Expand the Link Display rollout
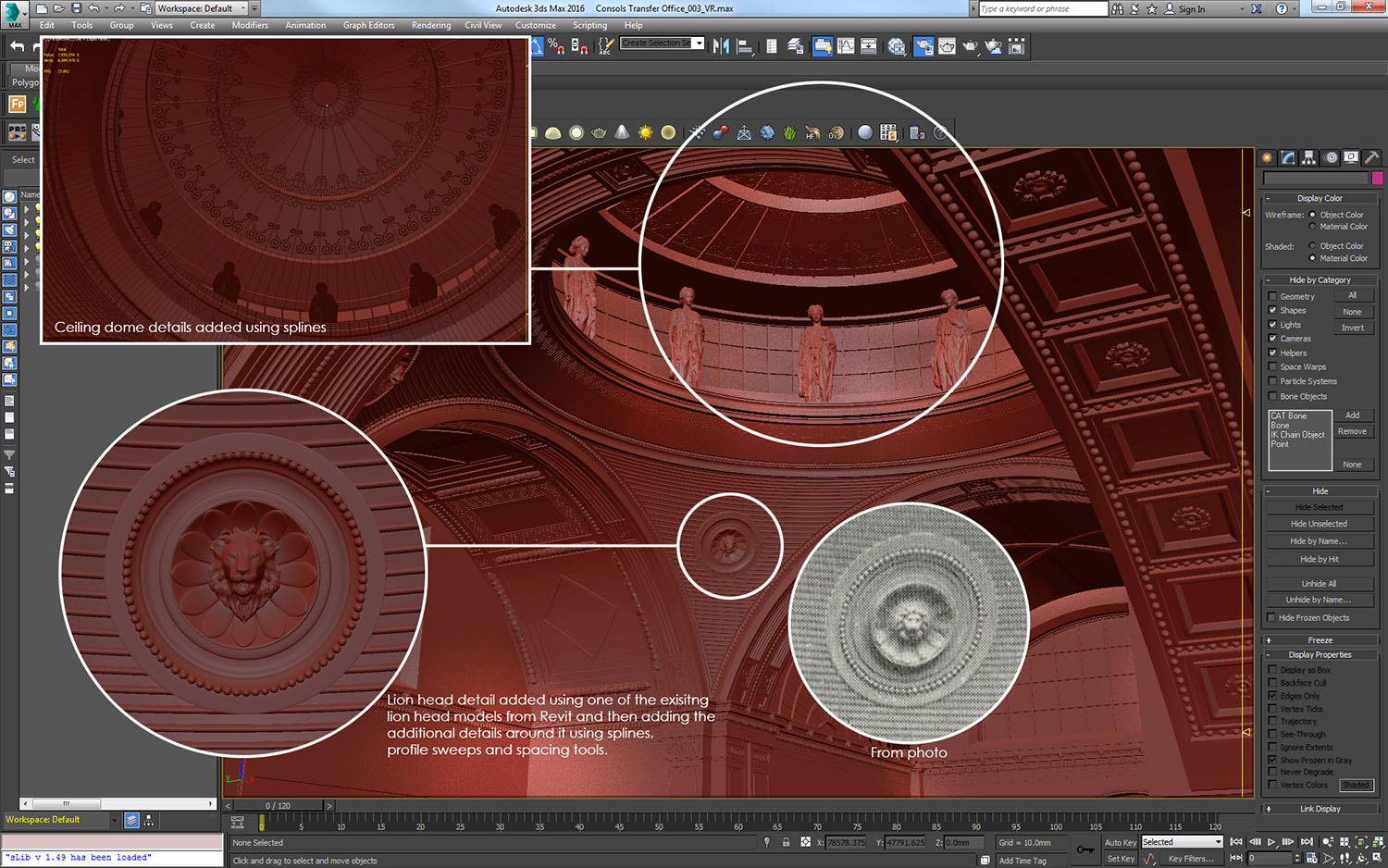The width and height of the screenshot is (1388, 868). pyautogui.click(x=1320, y=809)
